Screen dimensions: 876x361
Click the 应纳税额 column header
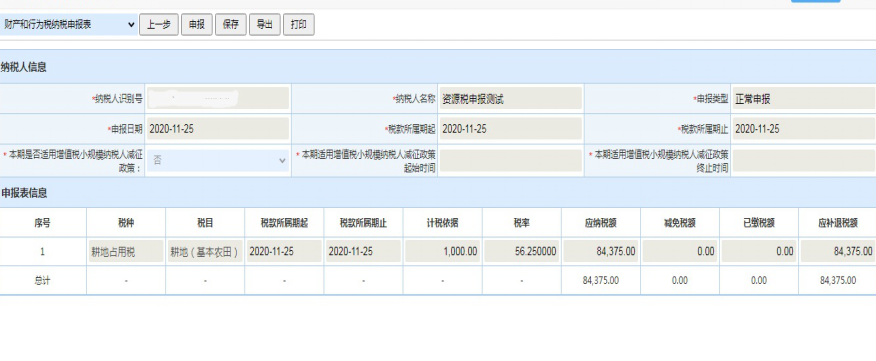coord(601,222)
